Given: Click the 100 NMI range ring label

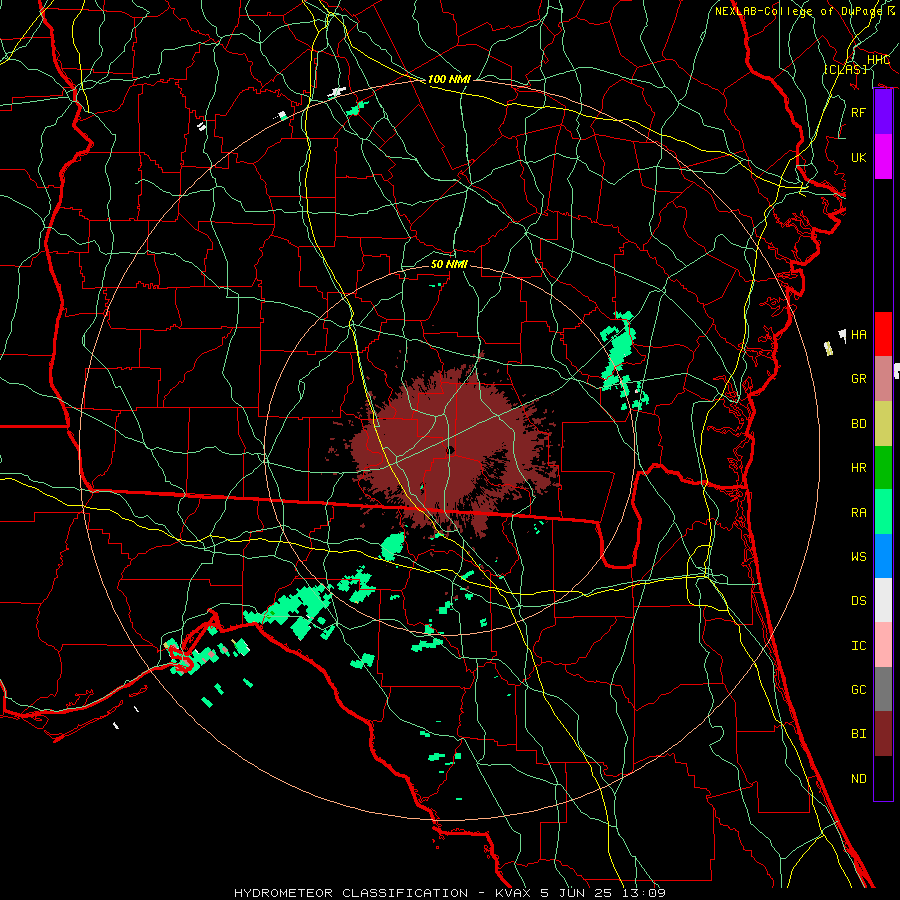Looking at the screenshot, I should (x=449, y=79).
